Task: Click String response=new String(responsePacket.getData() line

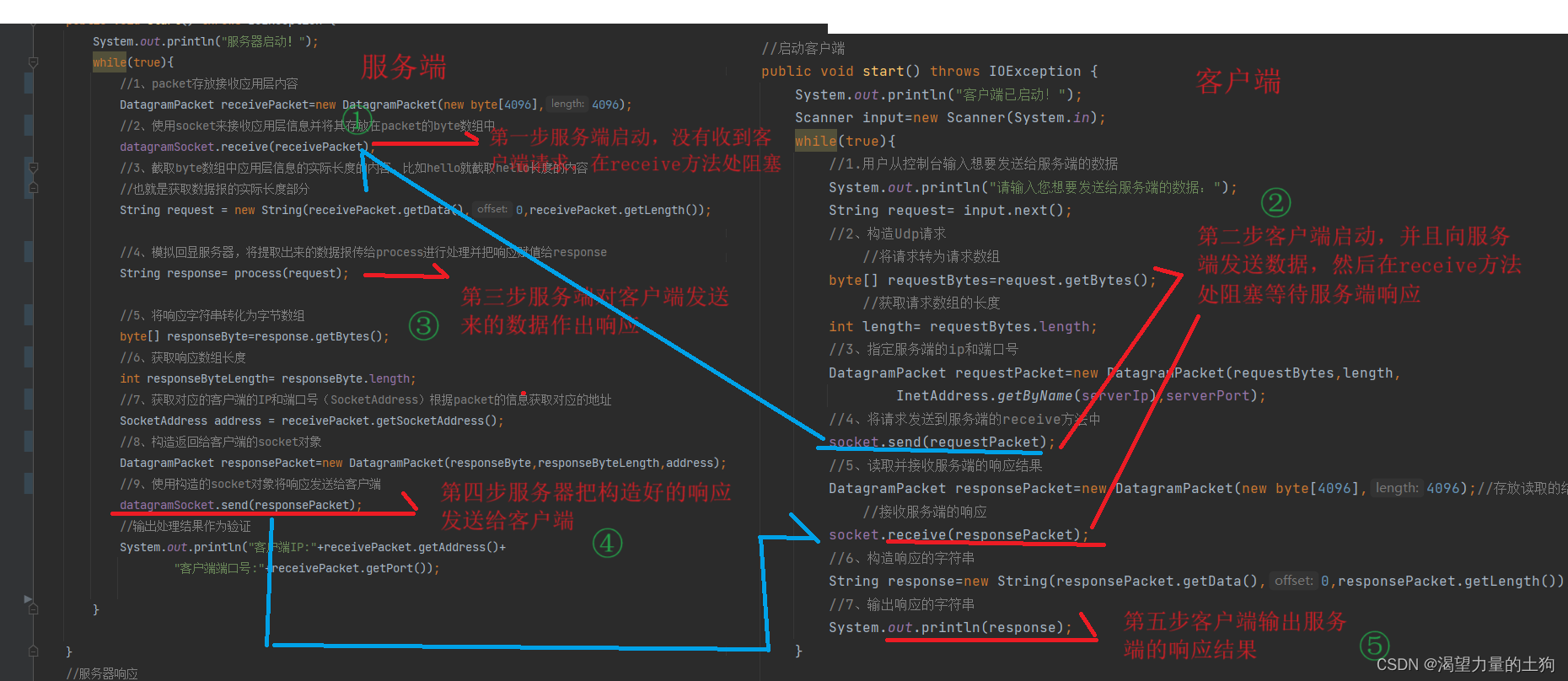Action: (1196, 582)
